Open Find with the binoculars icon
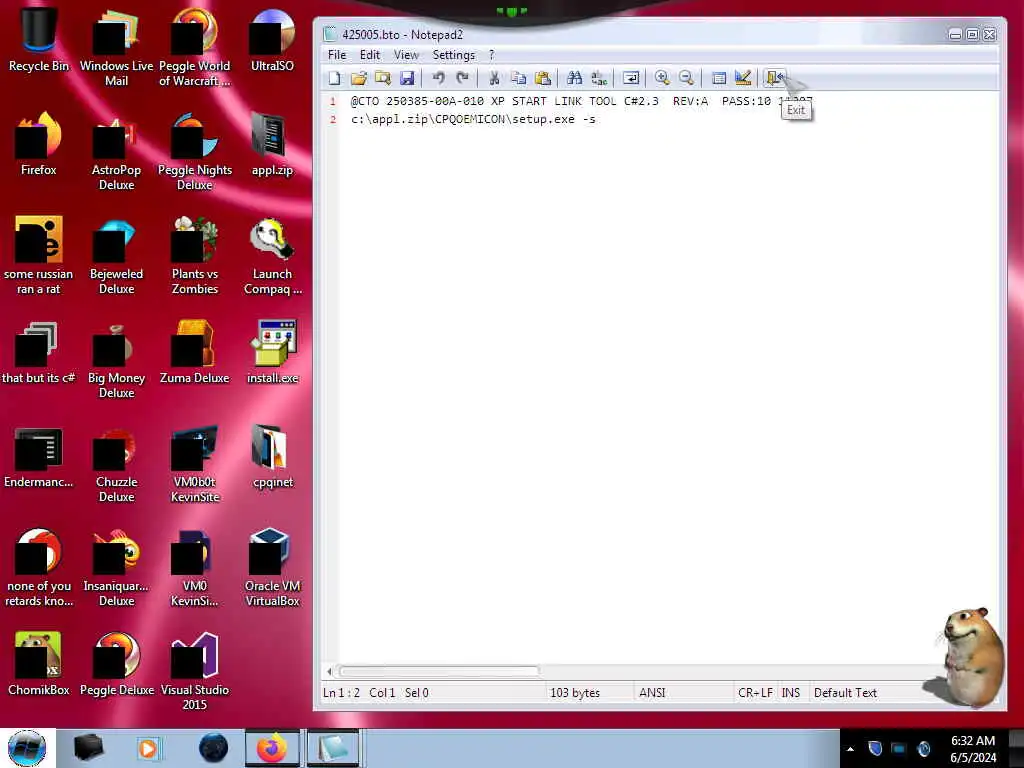The width and height of the screenshot is (1024, 768). click(575, 78)
